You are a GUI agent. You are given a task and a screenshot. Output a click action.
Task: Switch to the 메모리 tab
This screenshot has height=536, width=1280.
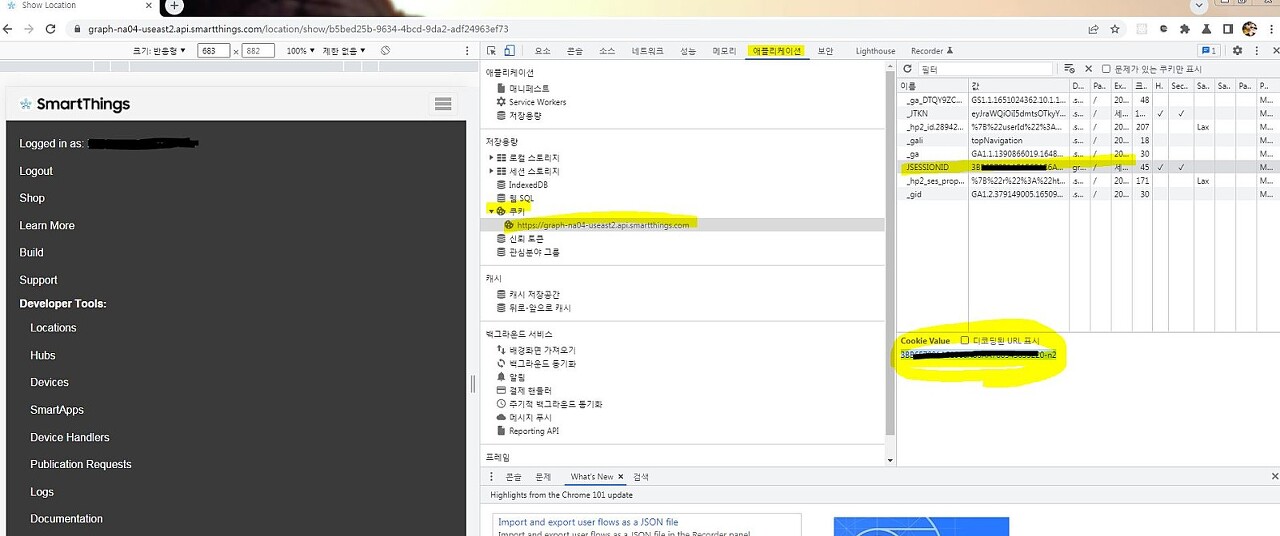click(x=724, y=51)
